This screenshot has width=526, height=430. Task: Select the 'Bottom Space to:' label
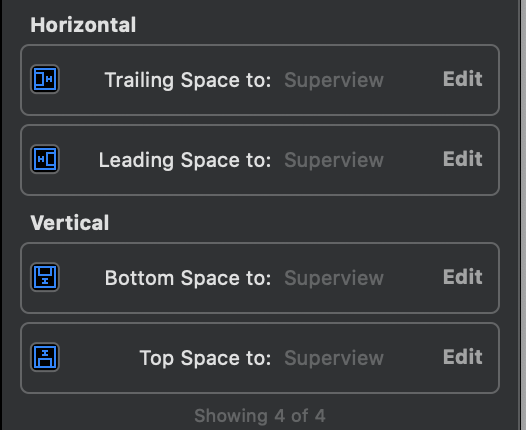[188, 278]
